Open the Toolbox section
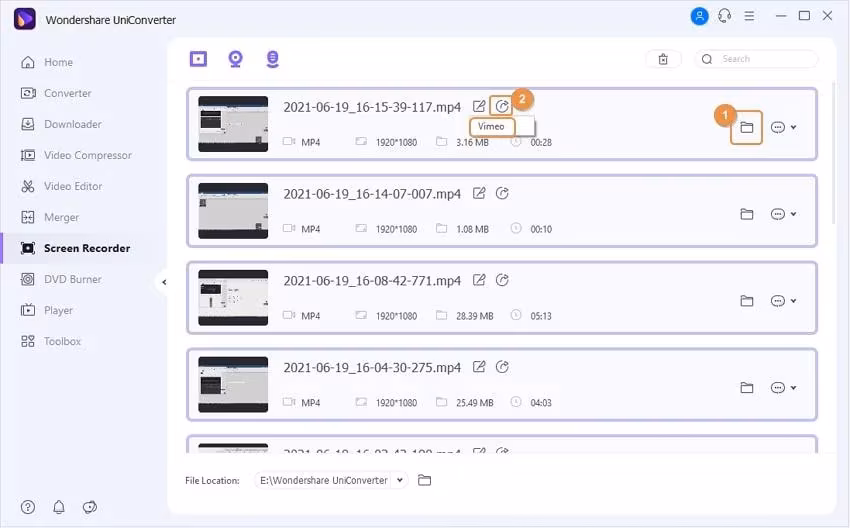850x528 pixels. pyautogui.click(x=50, y=341)
